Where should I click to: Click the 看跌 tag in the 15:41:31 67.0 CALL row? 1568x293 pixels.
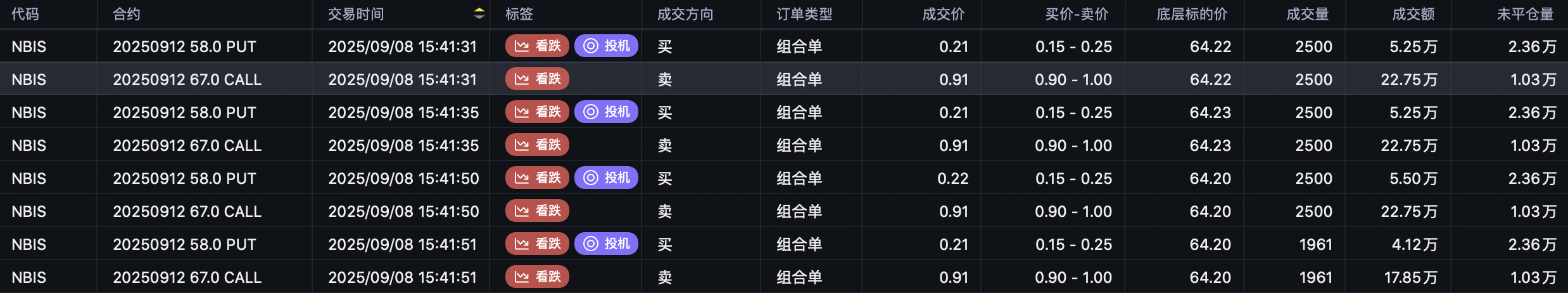[537, 79]
